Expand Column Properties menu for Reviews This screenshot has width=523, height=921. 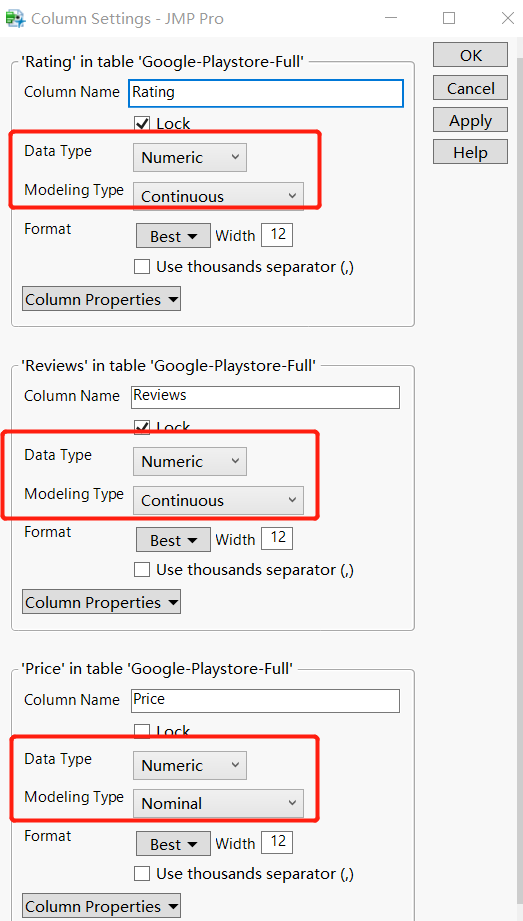pyautogui.click(x=101, y=602)
